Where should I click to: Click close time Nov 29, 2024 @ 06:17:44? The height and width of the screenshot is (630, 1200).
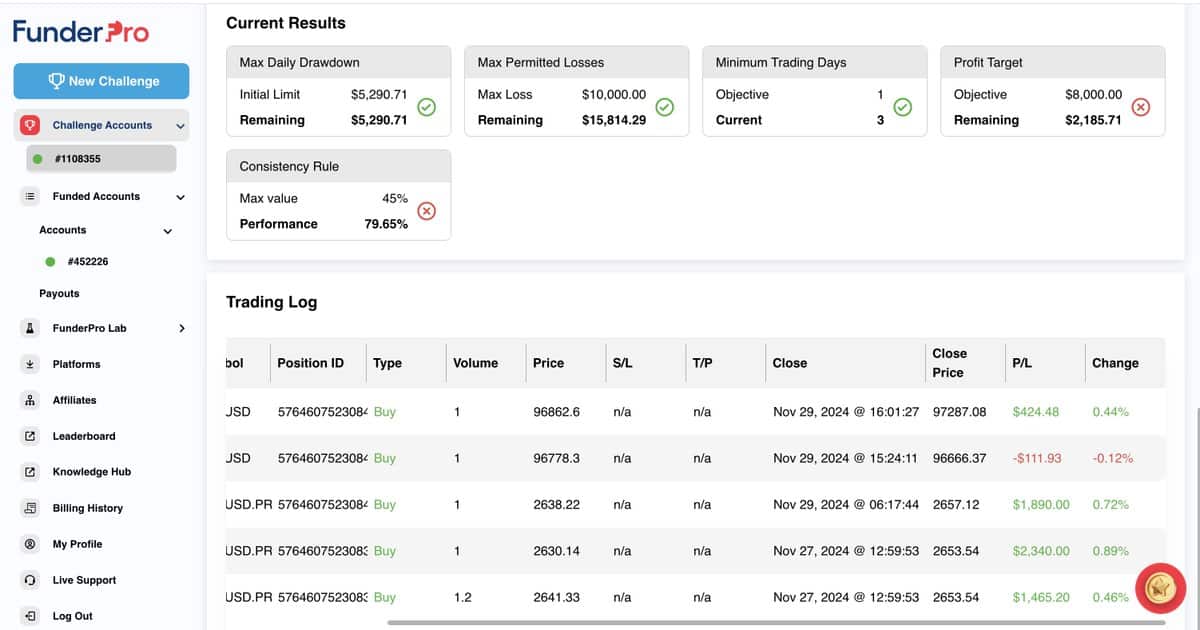point(846,505)
